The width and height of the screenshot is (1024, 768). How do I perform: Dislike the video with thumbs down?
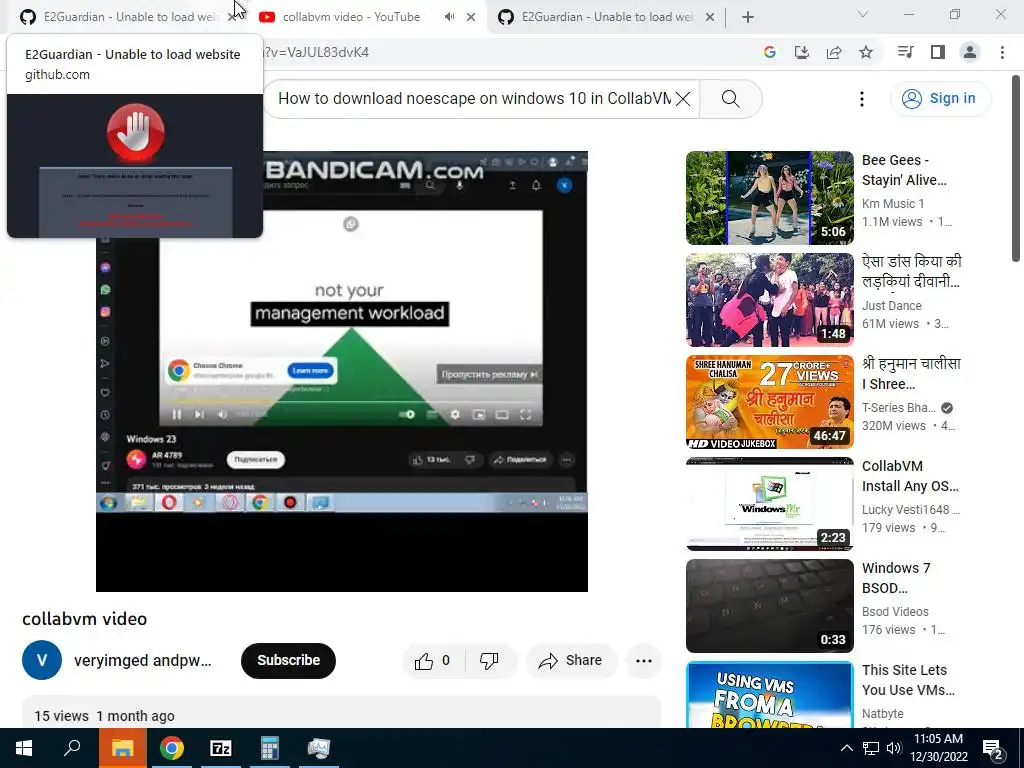tap(490, 661)
